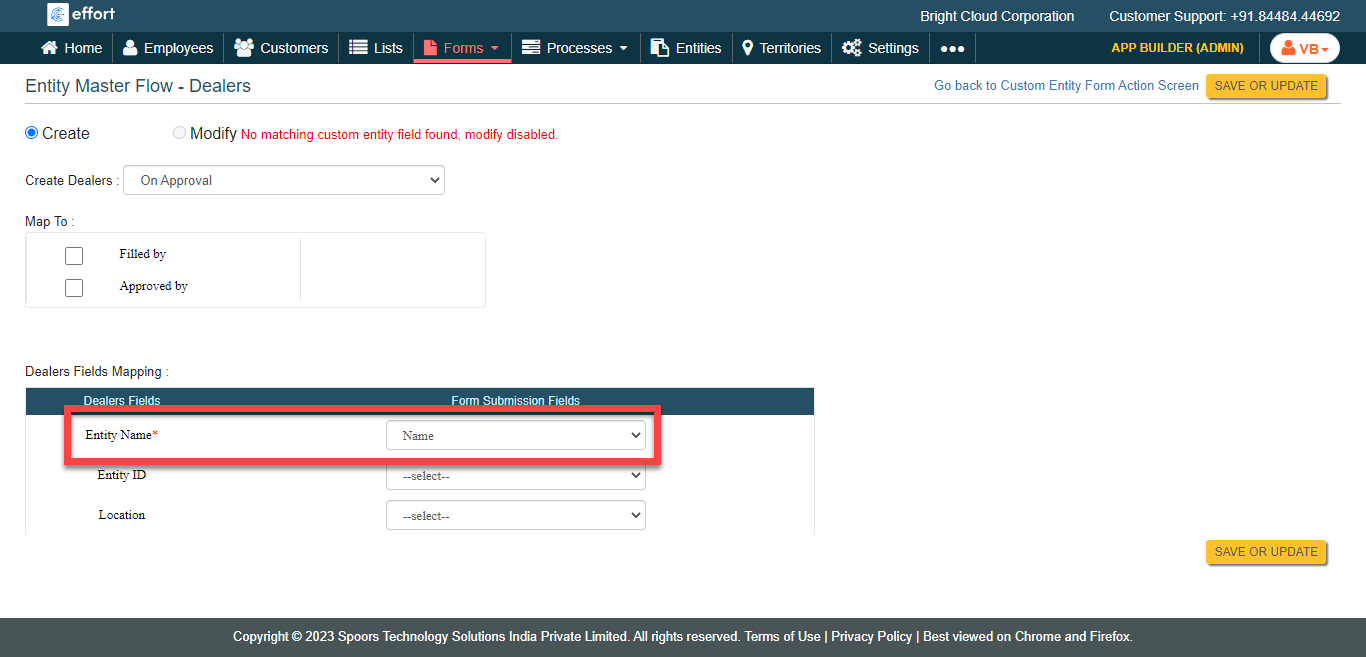This screenshot has width=1366, height=657.
Task: Click the Customers group icon
Action: click(x=243, y=48)
